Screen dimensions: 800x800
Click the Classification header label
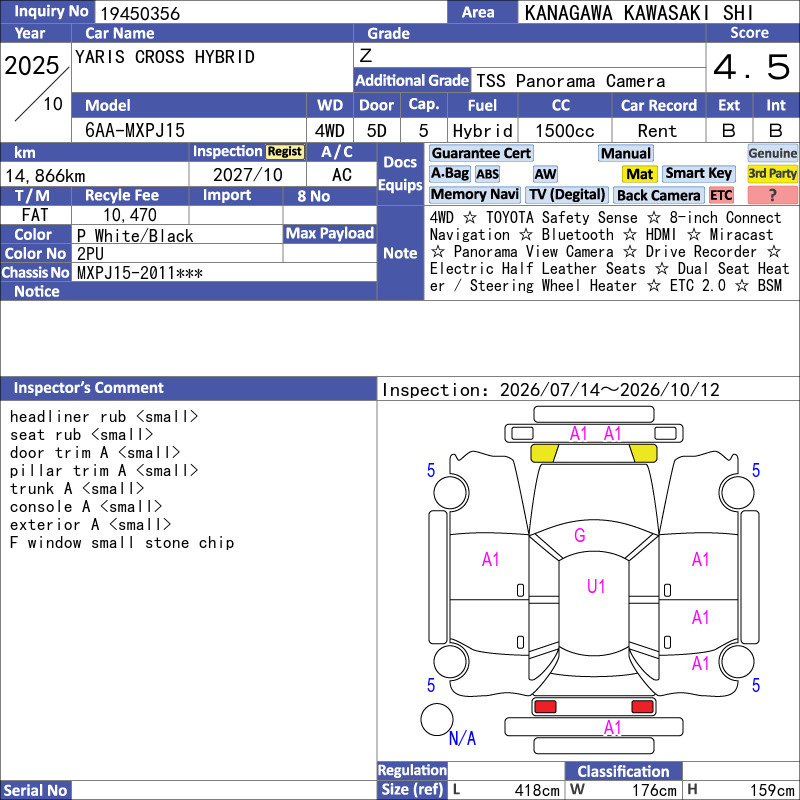pos(623,771)
